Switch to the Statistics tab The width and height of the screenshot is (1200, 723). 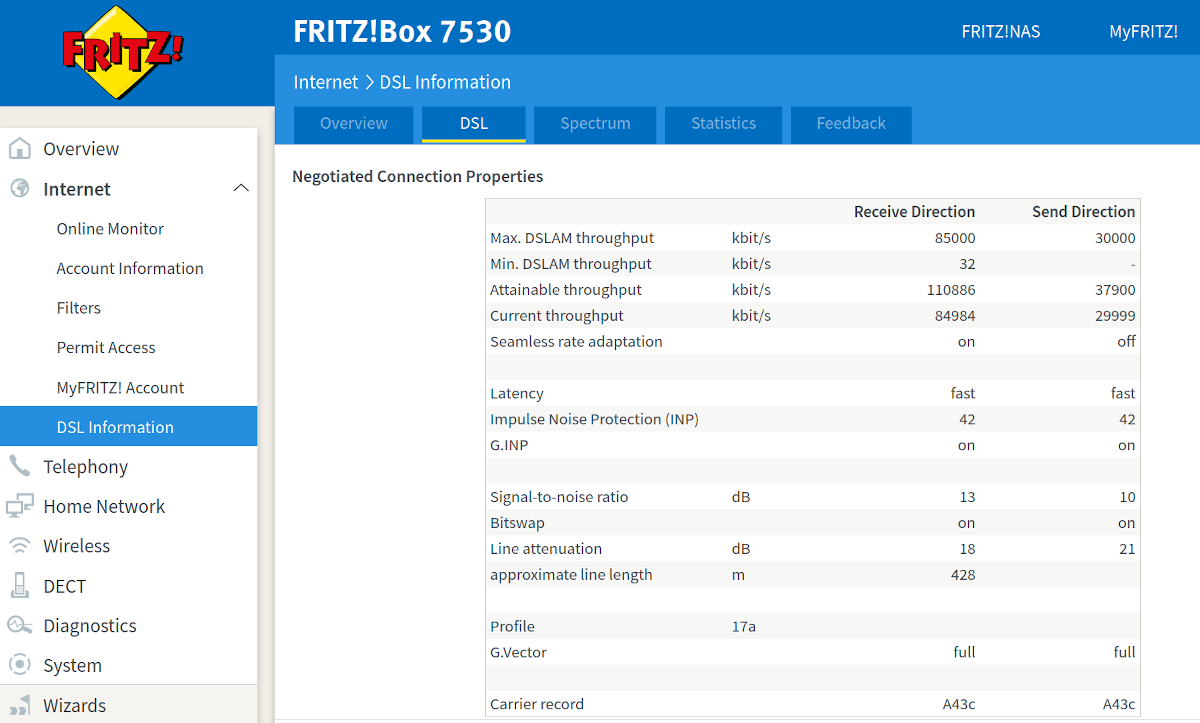[723, 124]
